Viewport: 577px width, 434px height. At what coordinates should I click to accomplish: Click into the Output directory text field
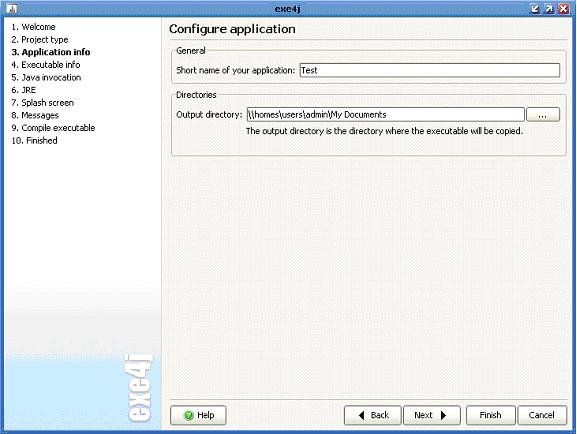click(x=385, y=114)
